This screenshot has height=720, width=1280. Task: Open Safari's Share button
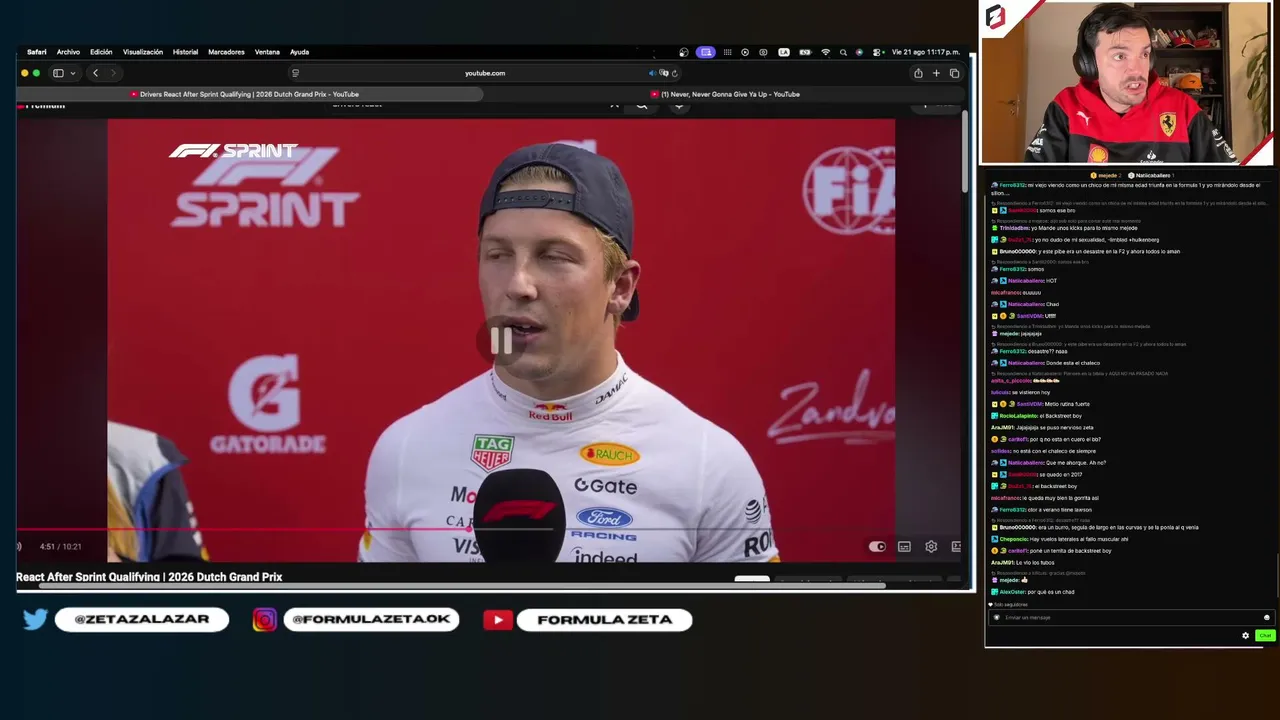918,73
